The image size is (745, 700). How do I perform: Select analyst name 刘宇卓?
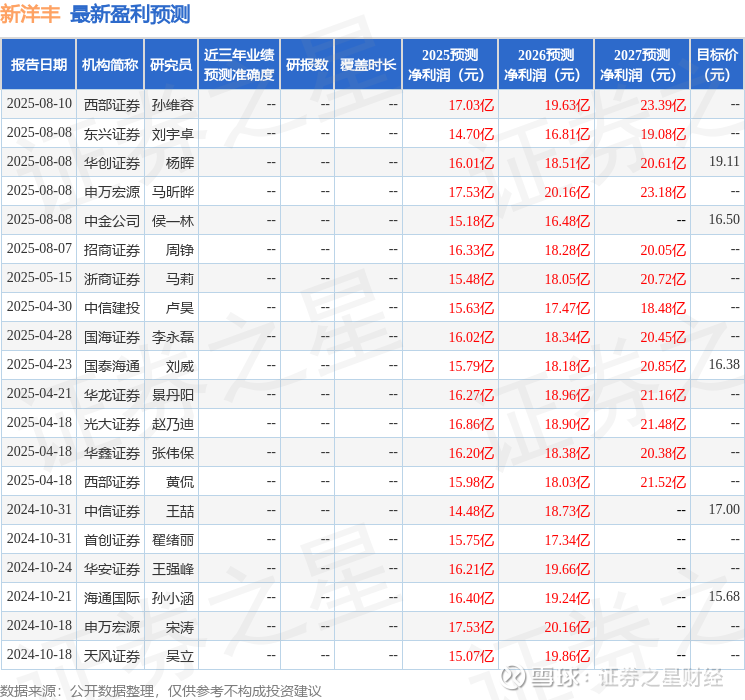173,134
